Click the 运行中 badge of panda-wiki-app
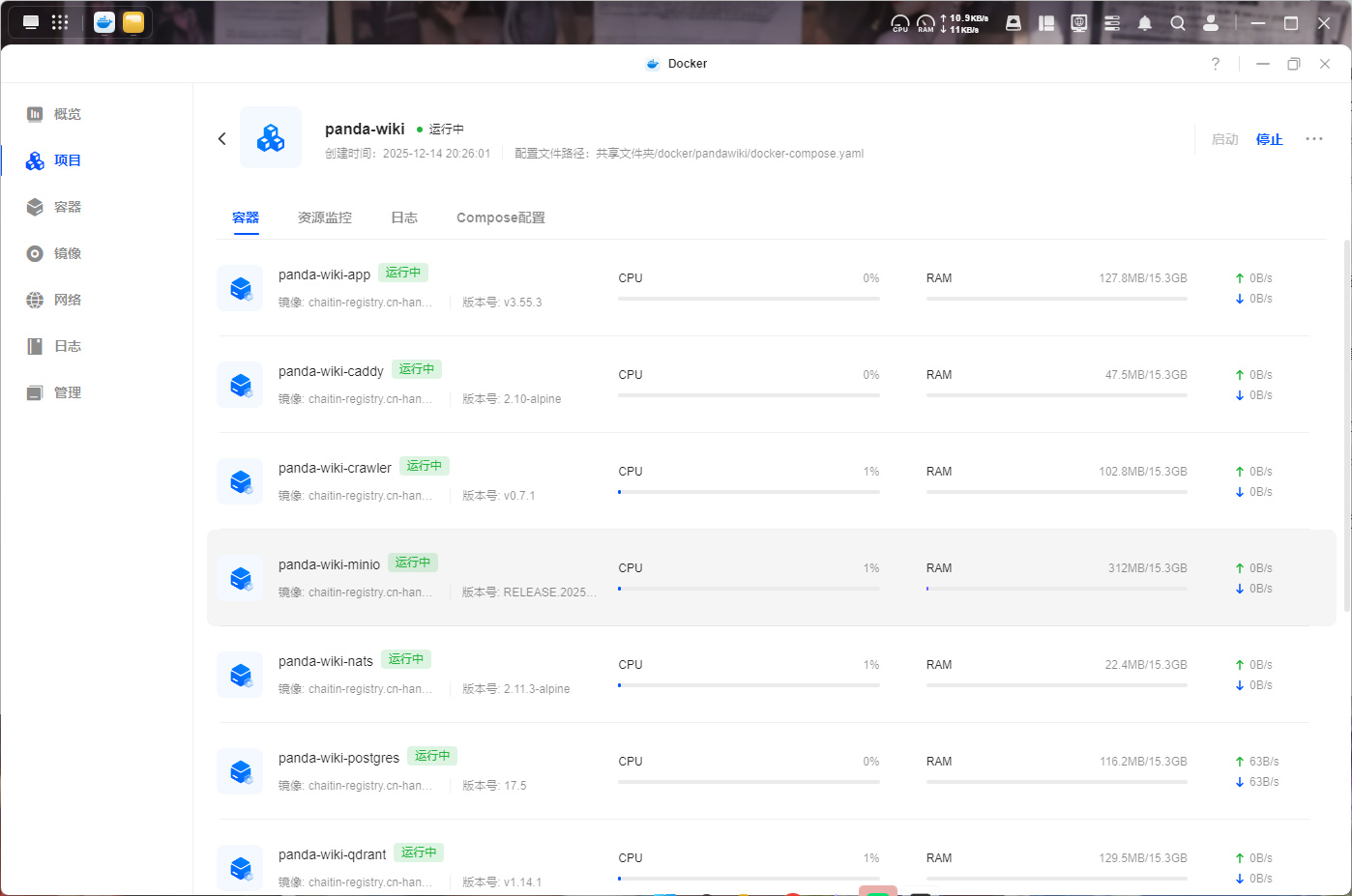 pyautogui.click(x=403, y=273)
